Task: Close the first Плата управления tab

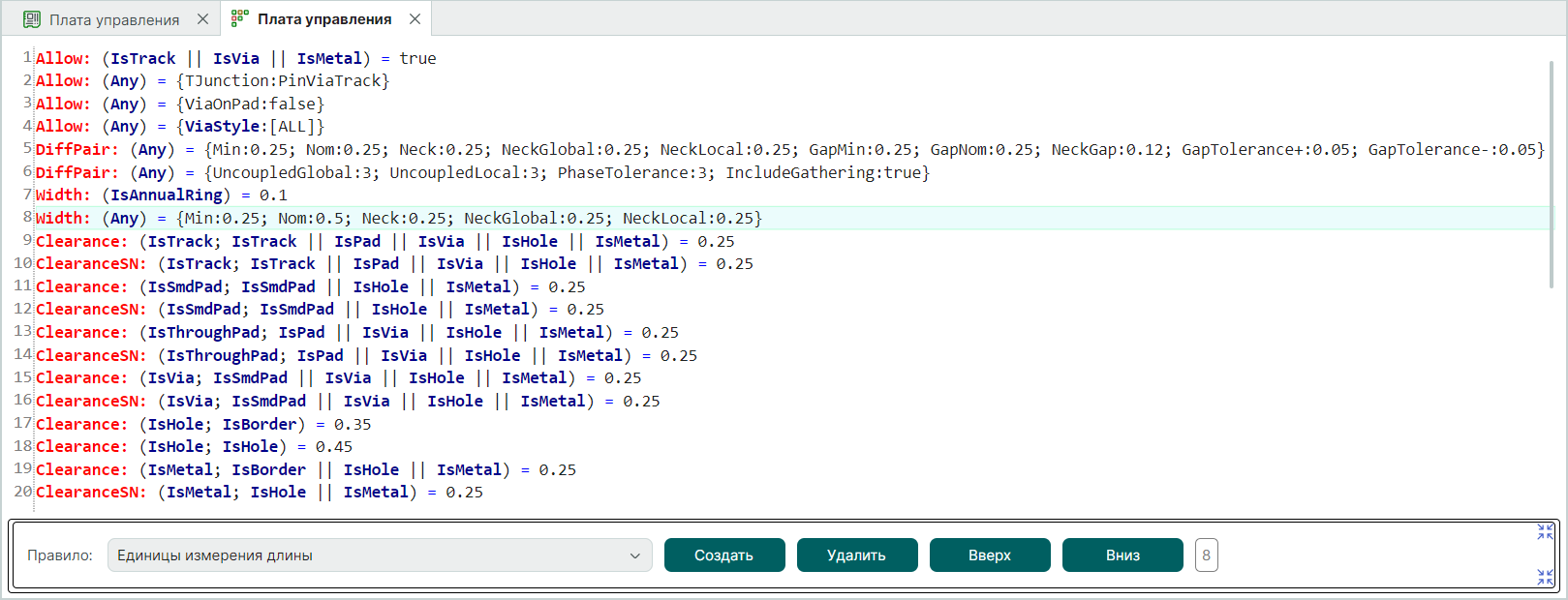Action: pos(202,19)
